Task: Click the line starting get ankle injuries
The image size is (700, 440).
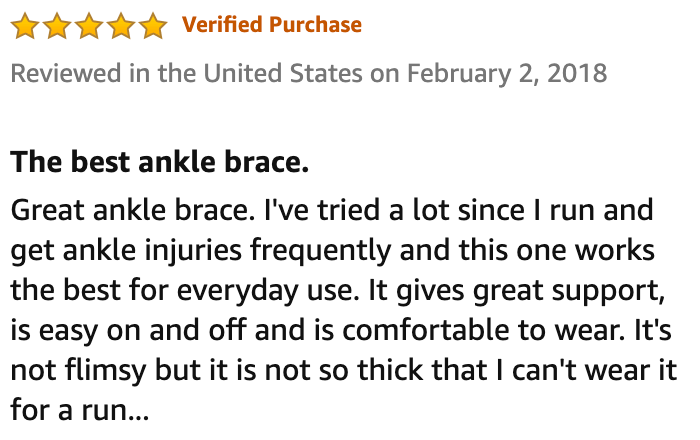Action: point(333,251)
